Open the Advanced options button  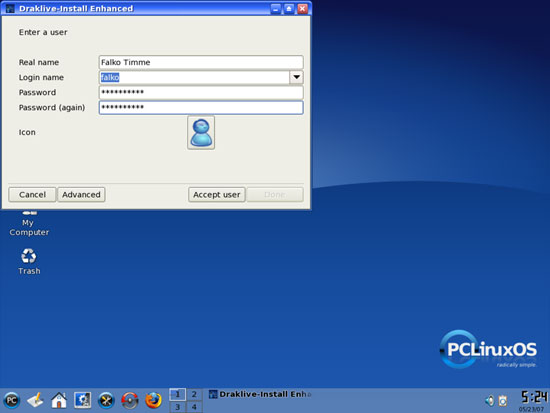click(x=81, y=194)
